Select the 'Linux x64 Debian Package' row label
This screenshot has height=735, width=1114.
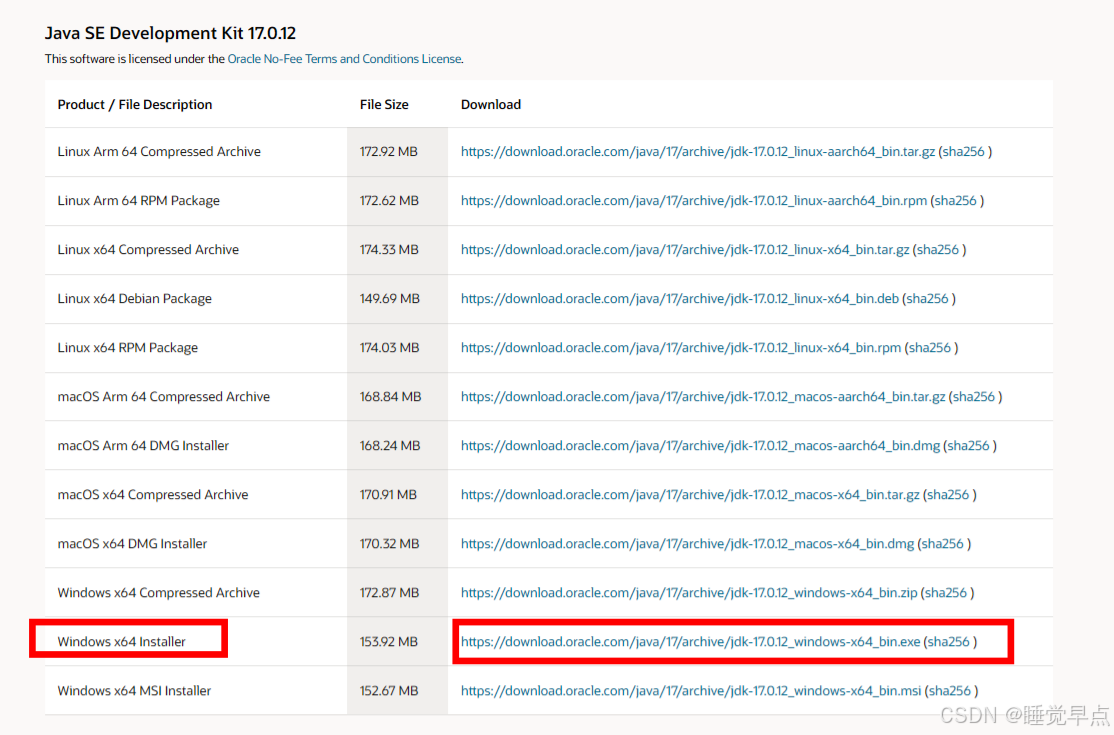pyautogui.click(x=135, y=298)
